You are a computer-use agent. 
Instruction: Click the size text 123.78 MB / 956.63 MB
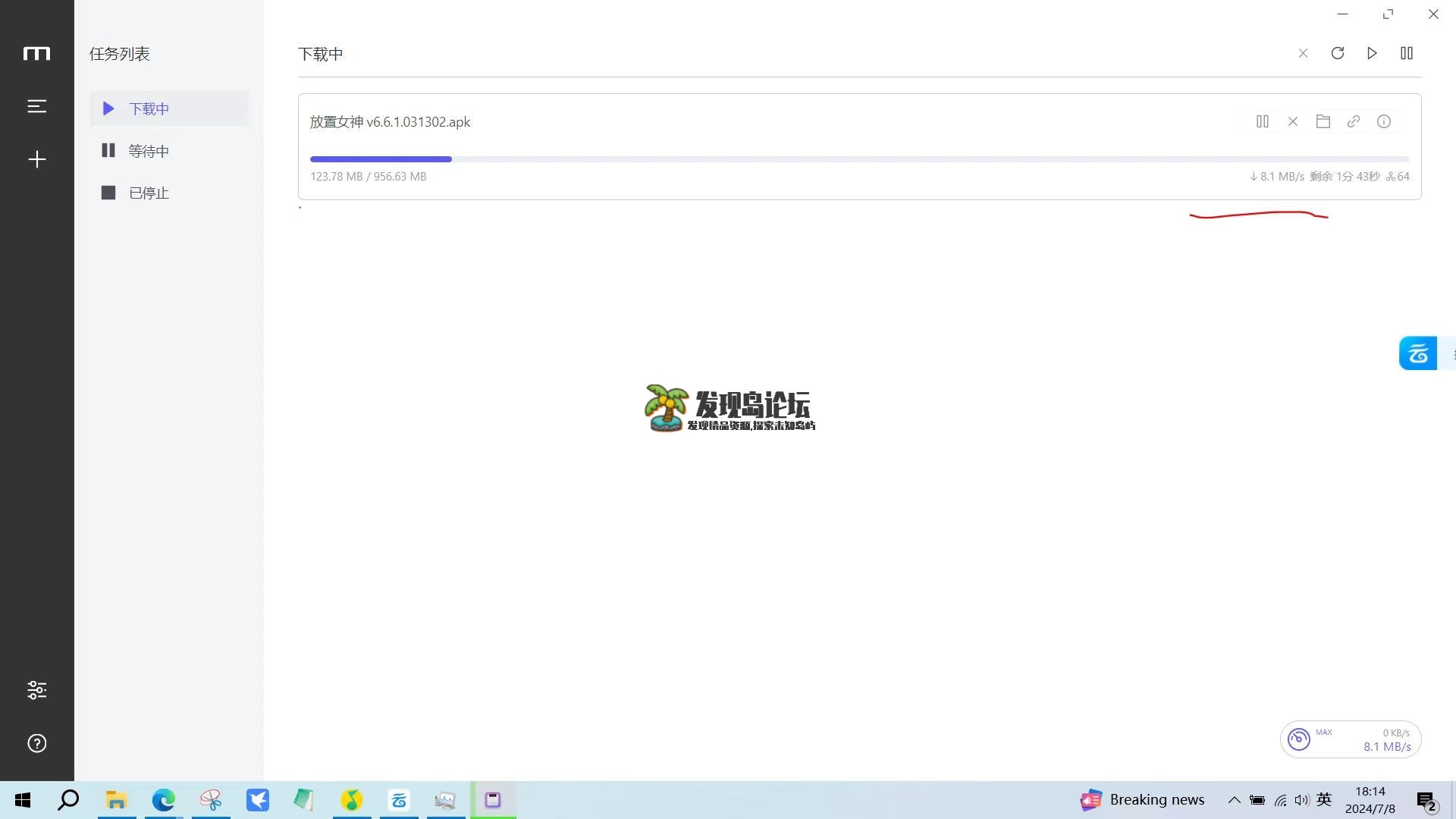click(369, 177)
